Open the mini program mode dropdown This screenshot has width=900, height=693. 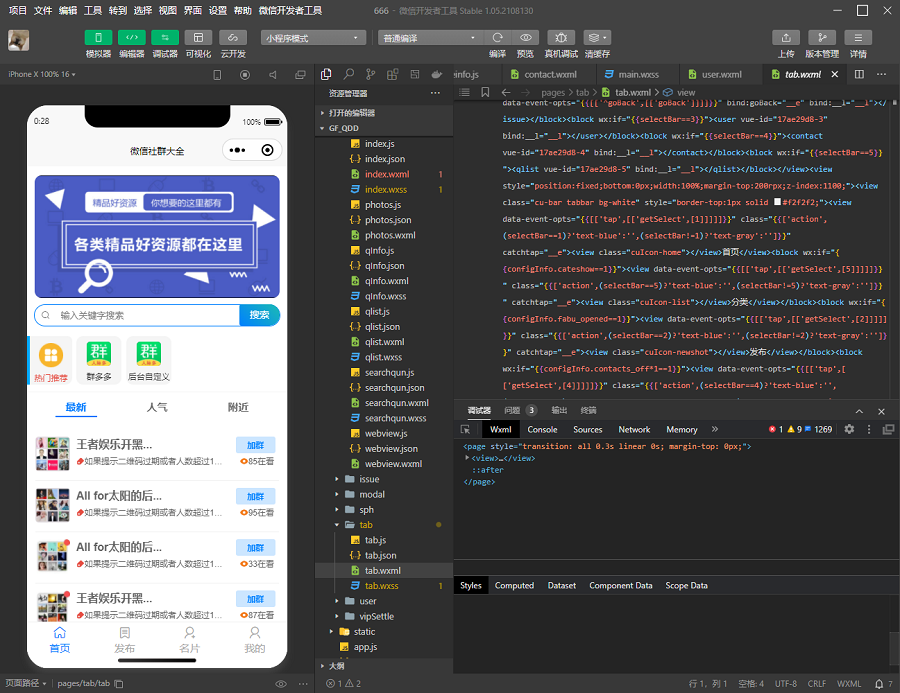[x=313, y=38]
